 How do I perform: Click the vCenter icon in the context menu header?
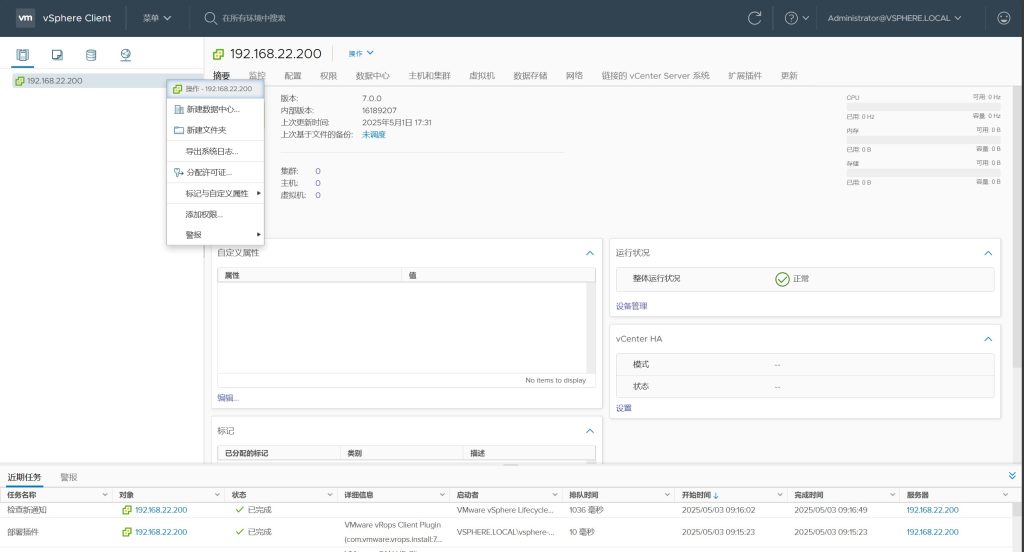tap(177, 89)
